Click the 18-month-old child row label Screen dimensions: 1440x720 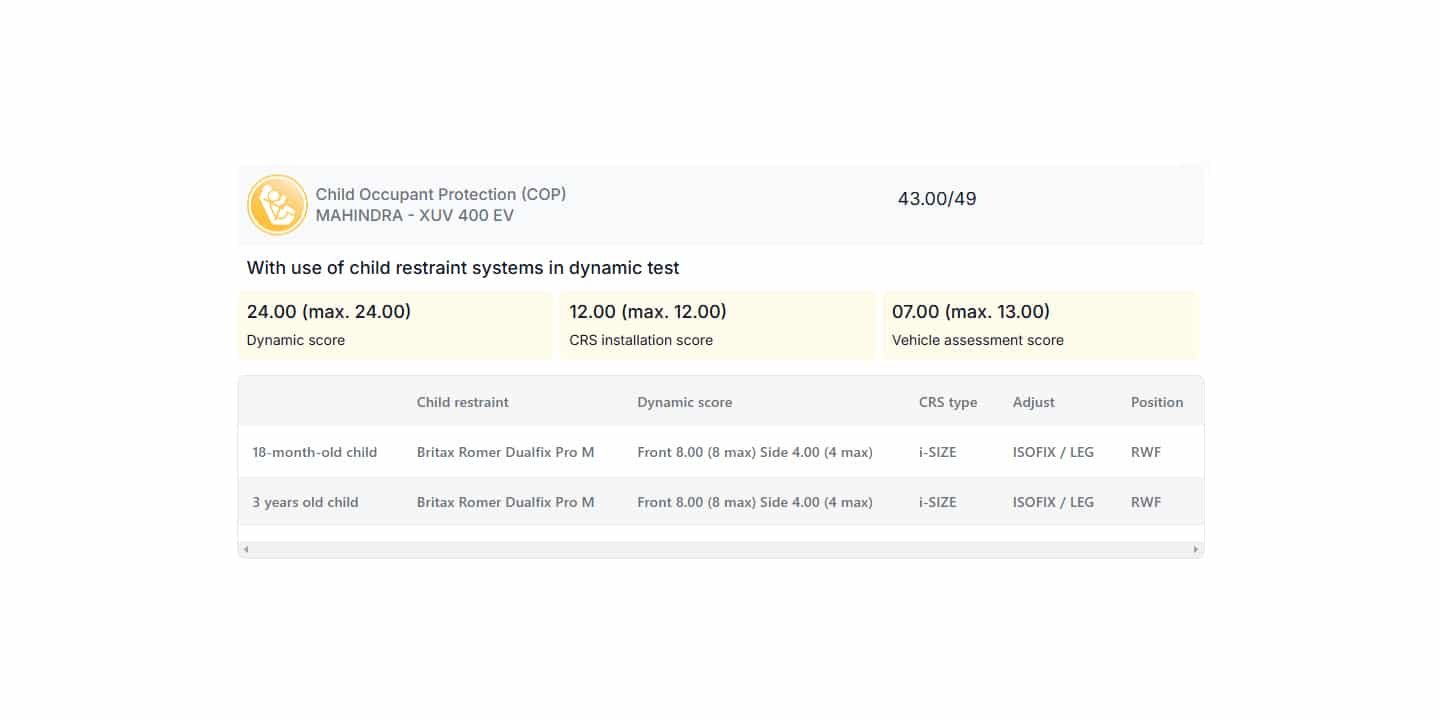pyautogui.click(x=315, y=452)
